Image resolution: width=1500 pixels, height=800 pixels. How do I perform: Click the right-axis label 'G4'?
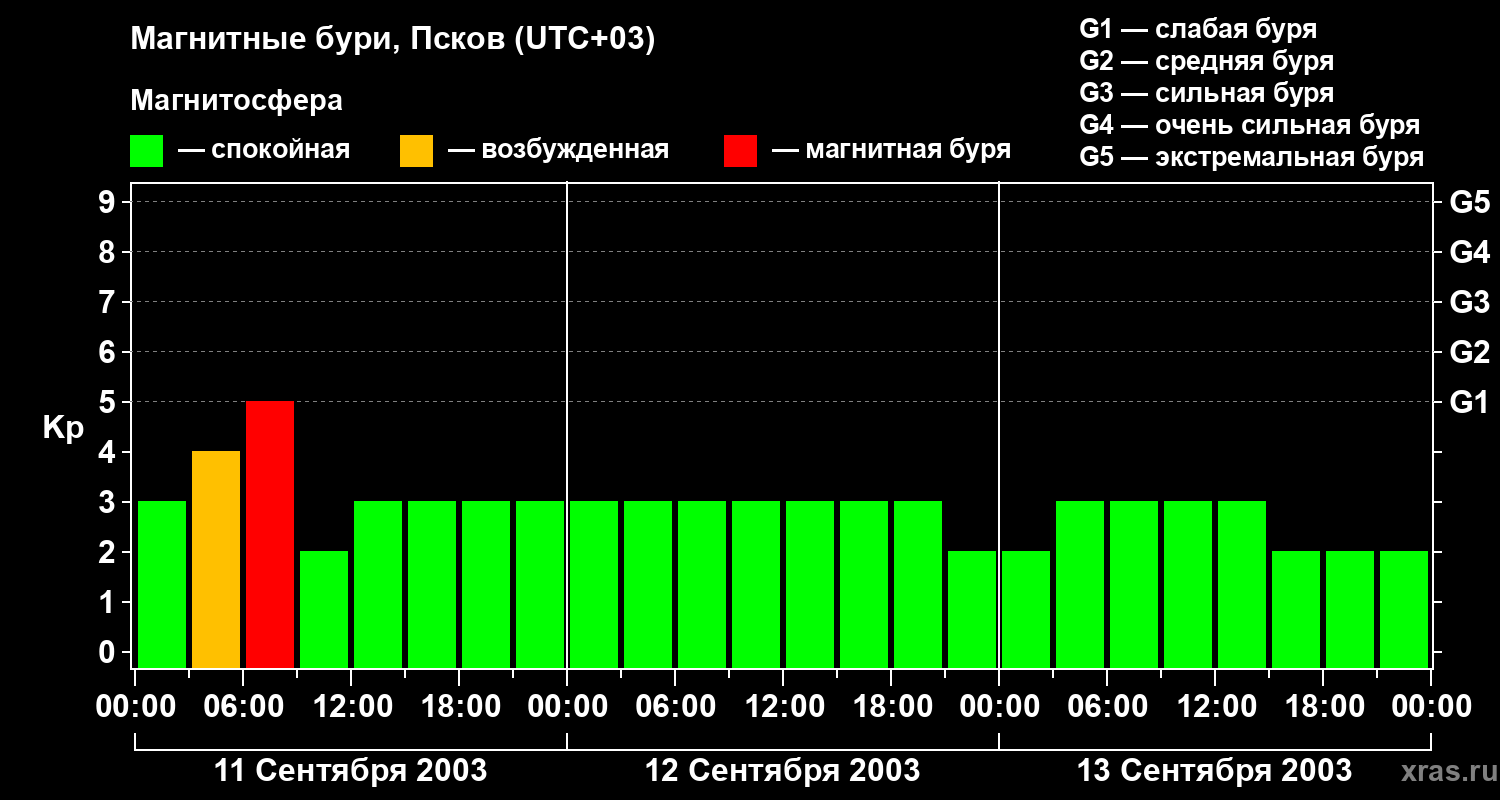coord(1469,252)
